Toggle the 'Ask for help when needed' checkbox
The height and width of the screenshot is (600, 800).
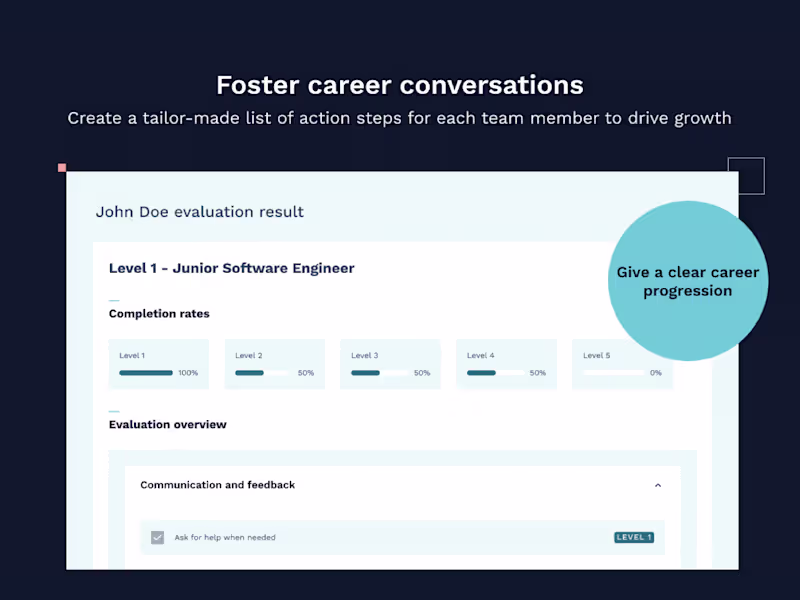(157, 537)
